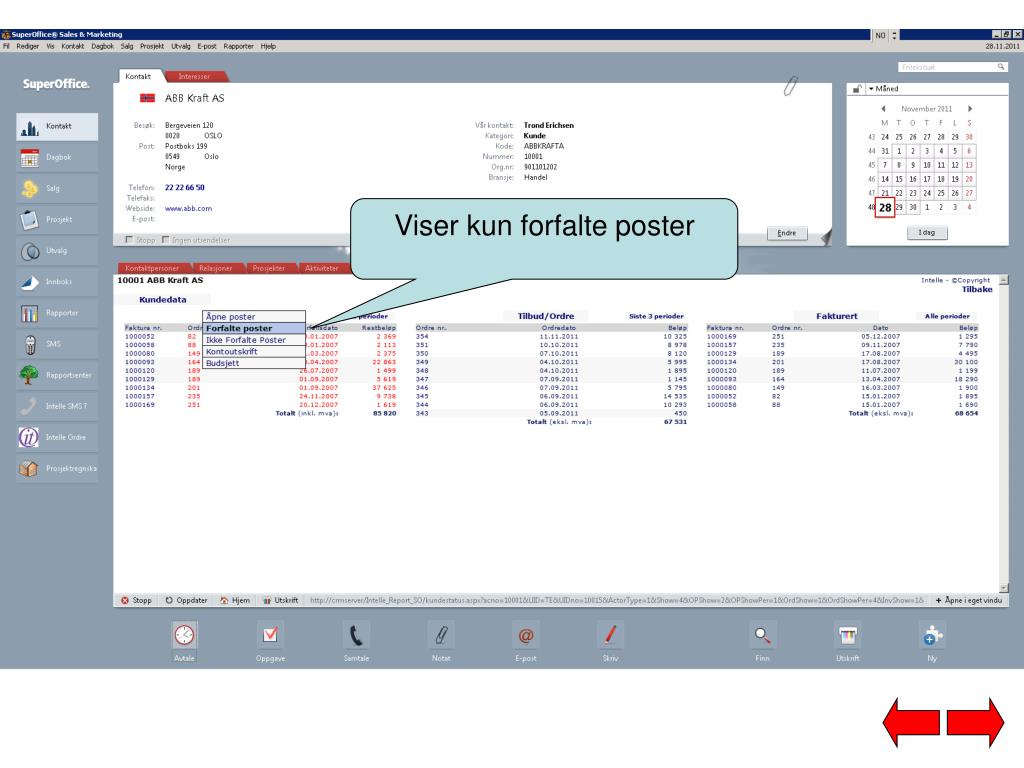This screenshot has height=768, width=1024.
Task: Open the www.abb.com website link
Action: tap(188, 209)
